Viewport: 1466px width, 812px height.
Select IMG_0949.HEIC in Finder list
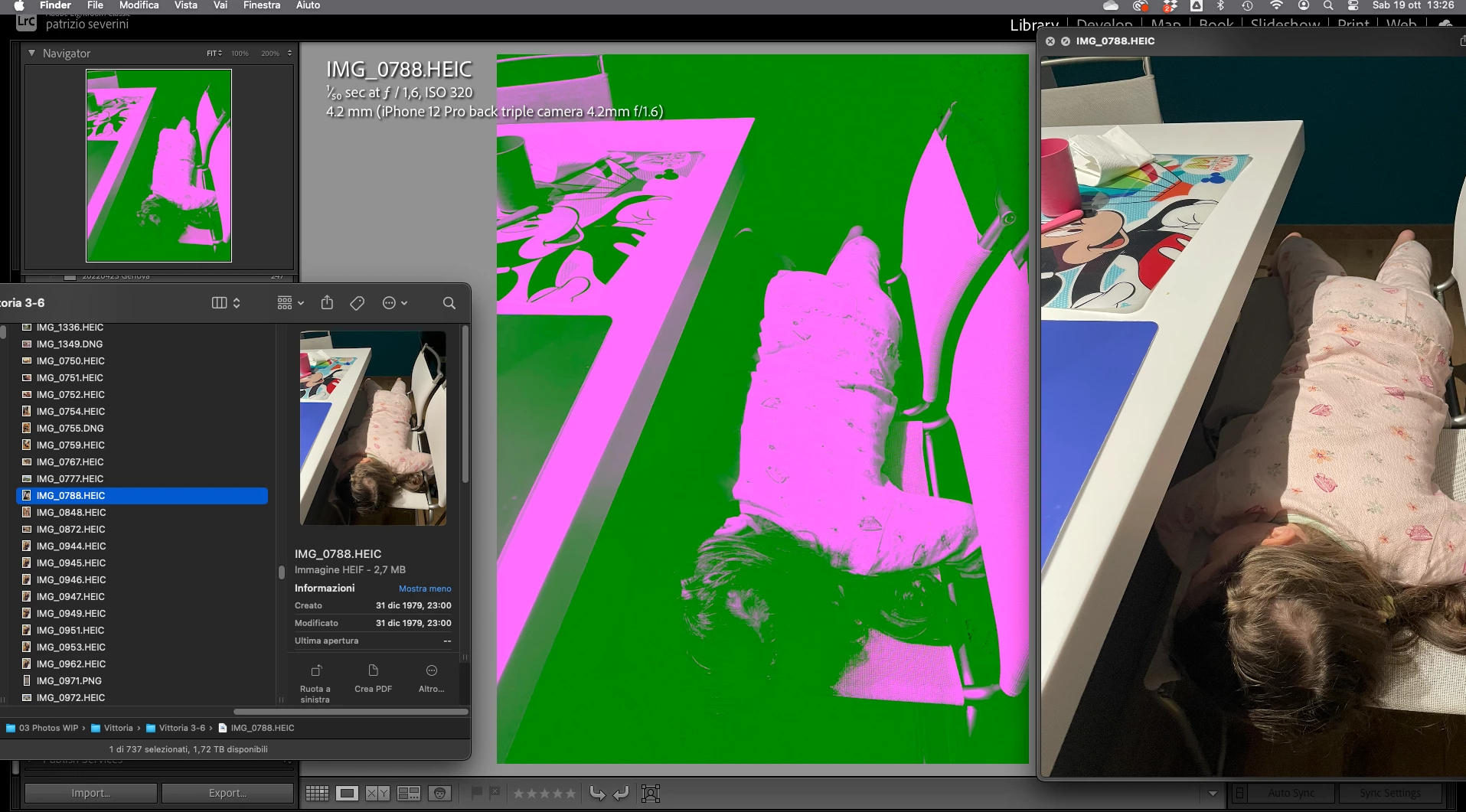coord(142,614)
